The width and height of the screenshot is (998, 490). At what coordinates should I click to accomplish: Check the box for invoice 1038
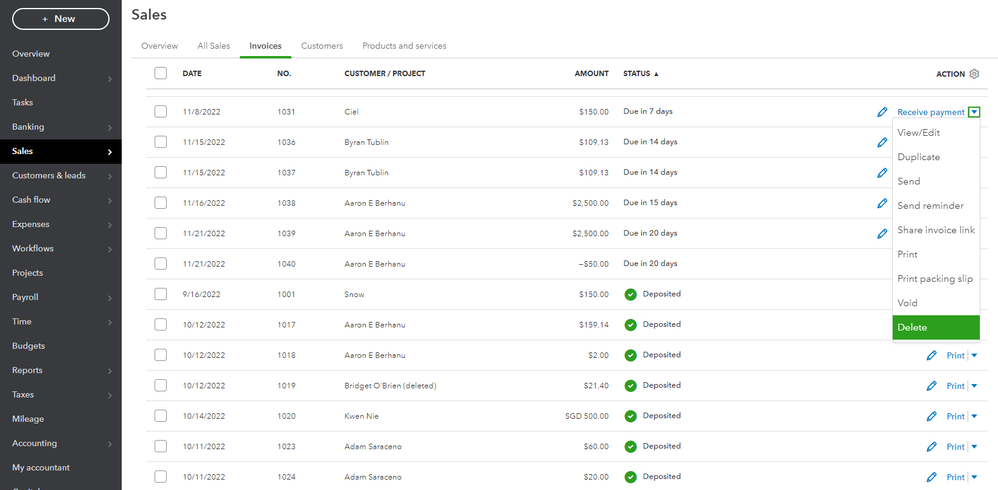[161, 203]
